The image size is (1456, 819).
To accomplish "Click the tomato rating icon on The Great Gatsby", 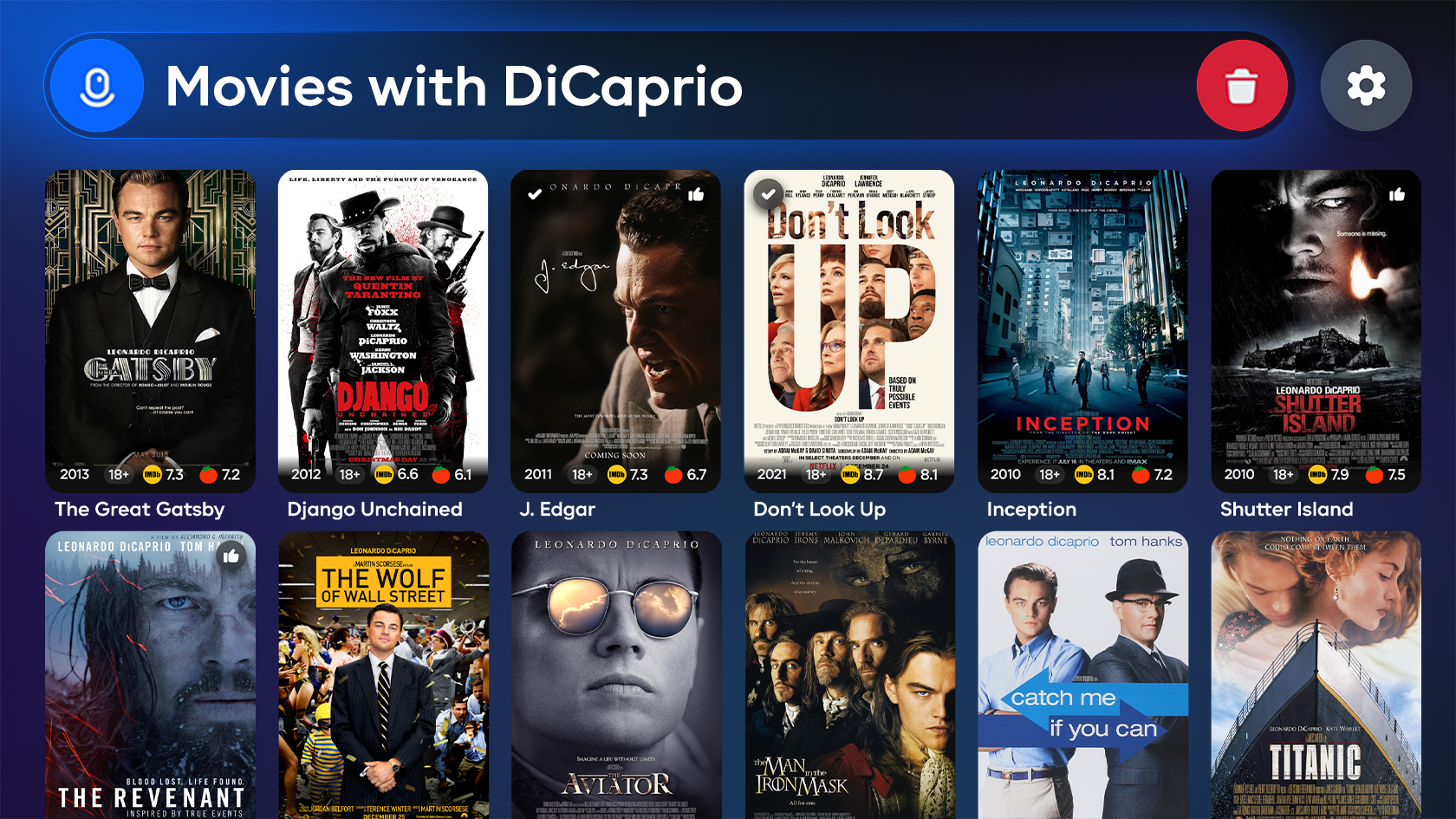I will (208, 475).
